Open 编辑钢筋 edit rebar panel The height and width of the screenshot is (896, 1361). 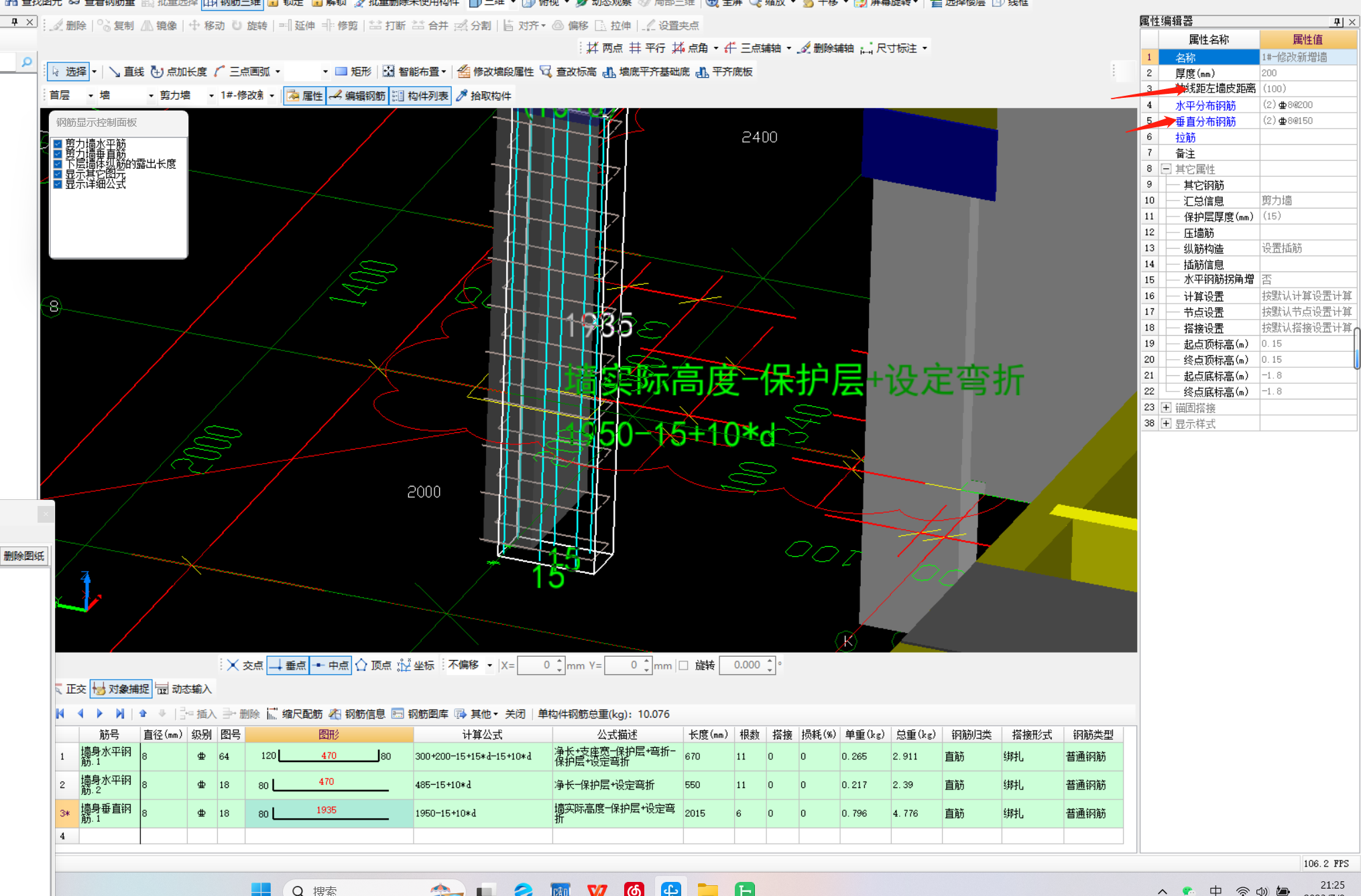(x=358, y=96)
